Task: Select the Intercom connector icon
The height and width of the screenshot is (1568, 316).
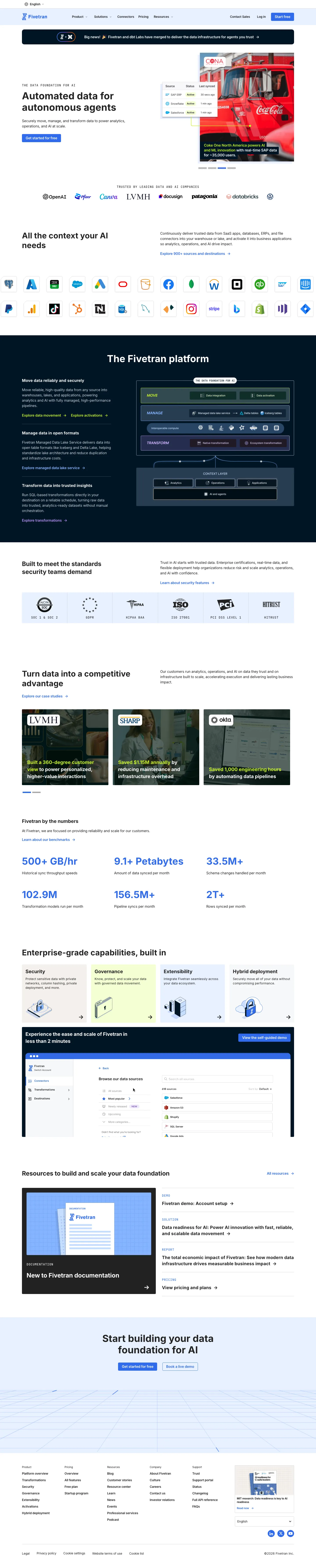Action: point(305,284)
